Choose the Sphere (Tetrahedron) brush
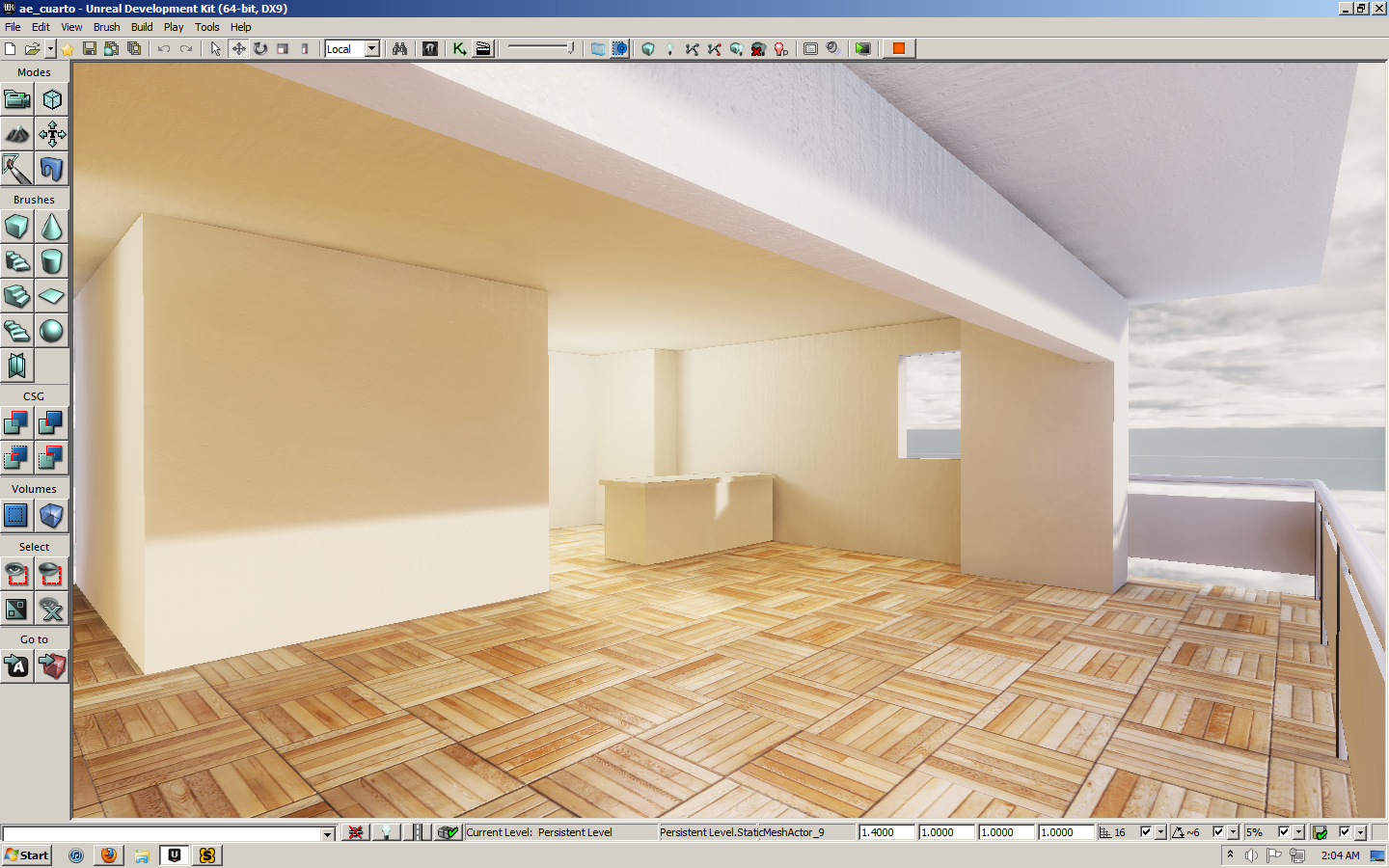 point(52,331)
